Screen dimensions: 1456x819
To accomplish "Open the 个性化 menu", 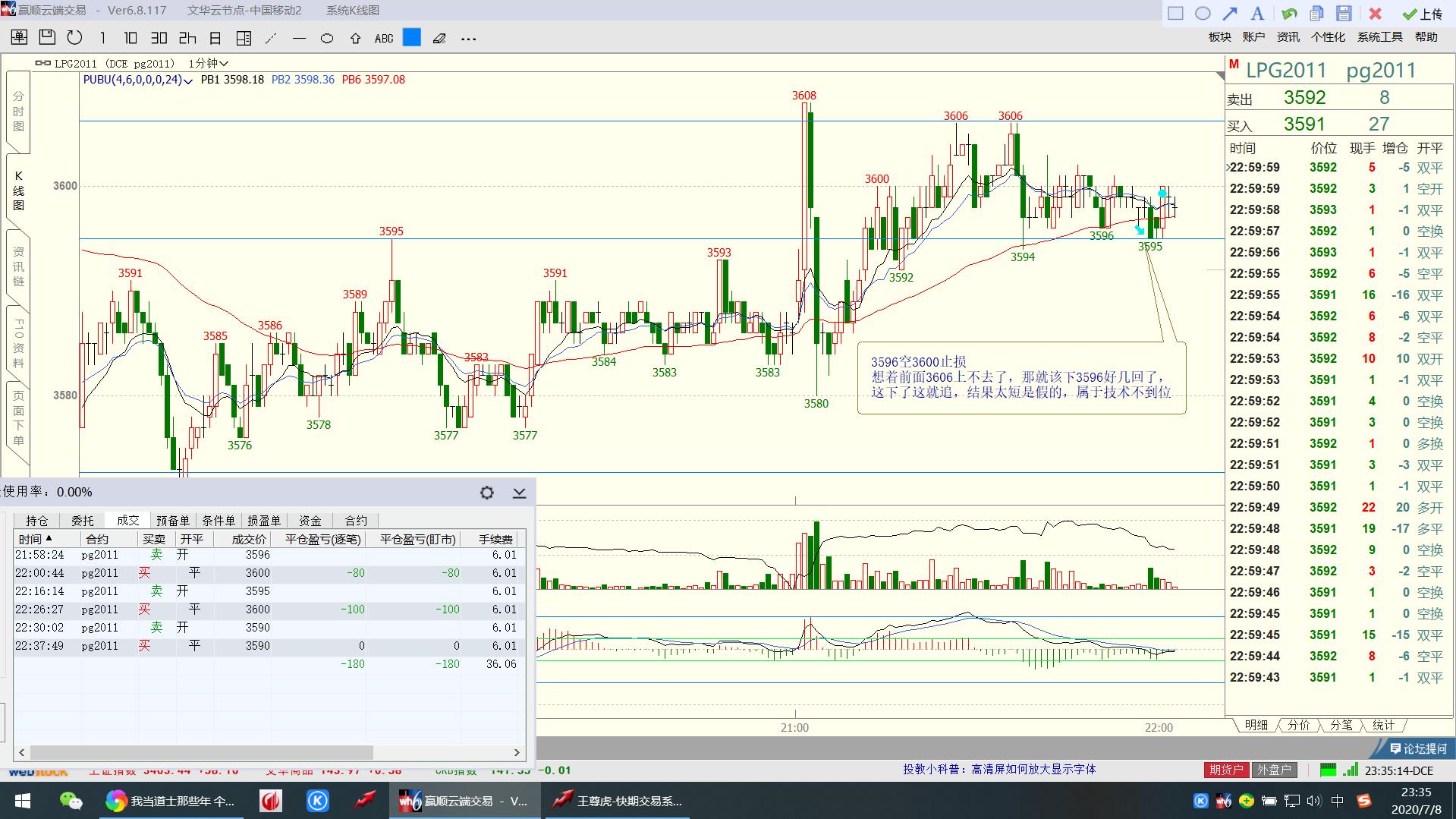I will pyautogui.click(x=1328, y=36).
